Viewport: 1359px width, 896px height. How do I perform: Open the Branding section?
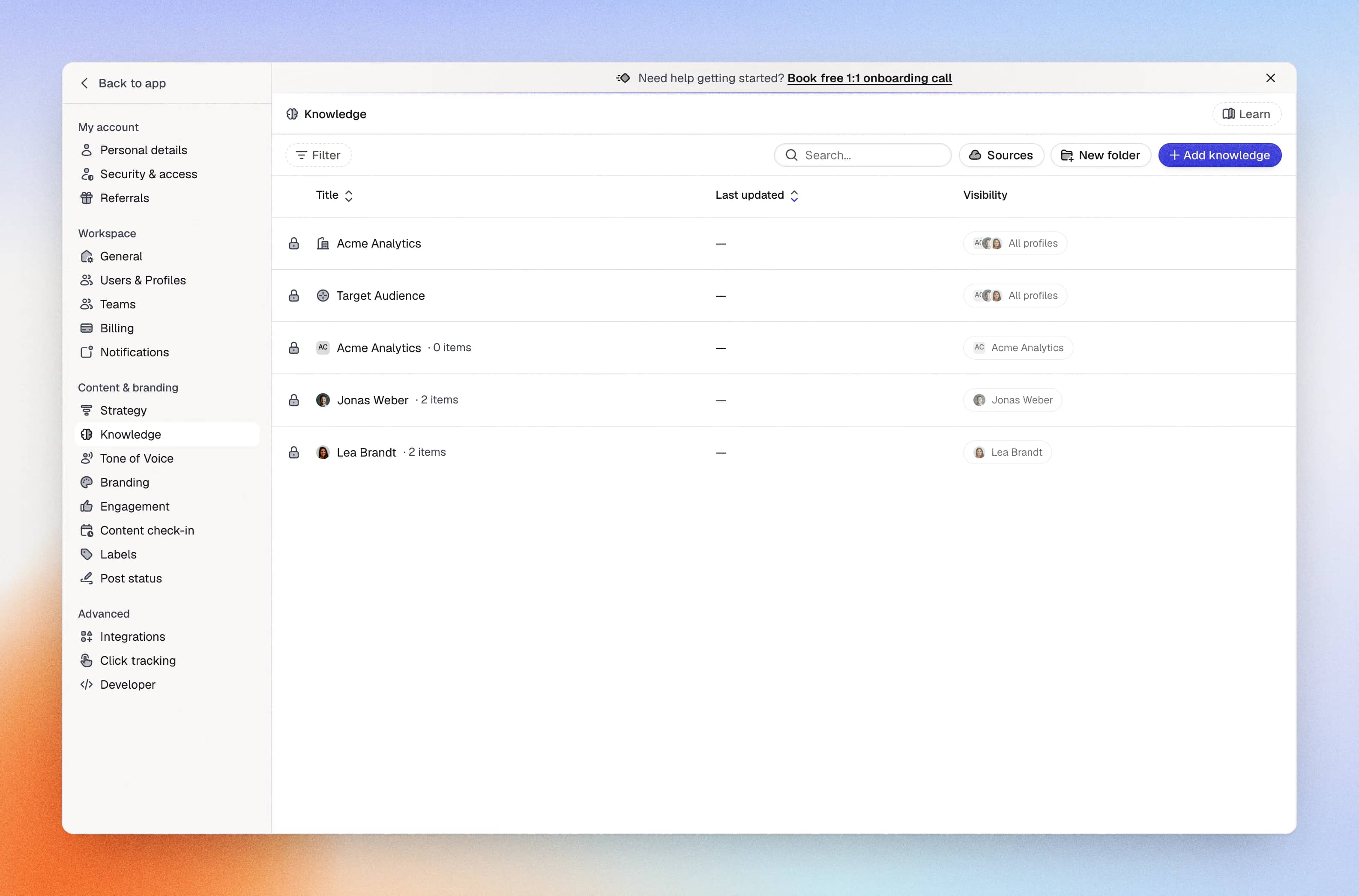[x=167, y=482]
